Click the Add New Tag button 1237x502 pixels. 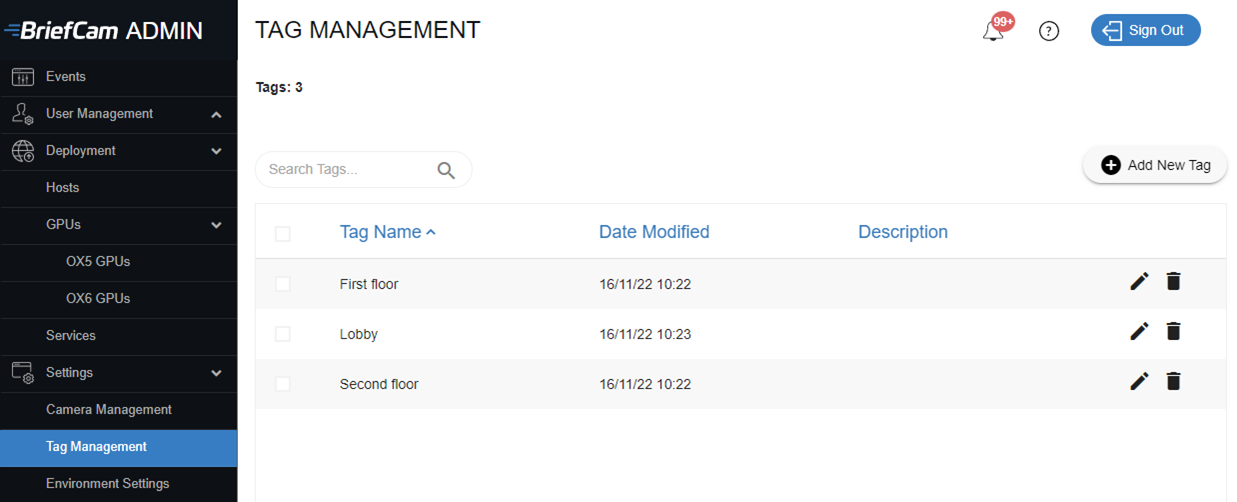tap(1155, 165)
